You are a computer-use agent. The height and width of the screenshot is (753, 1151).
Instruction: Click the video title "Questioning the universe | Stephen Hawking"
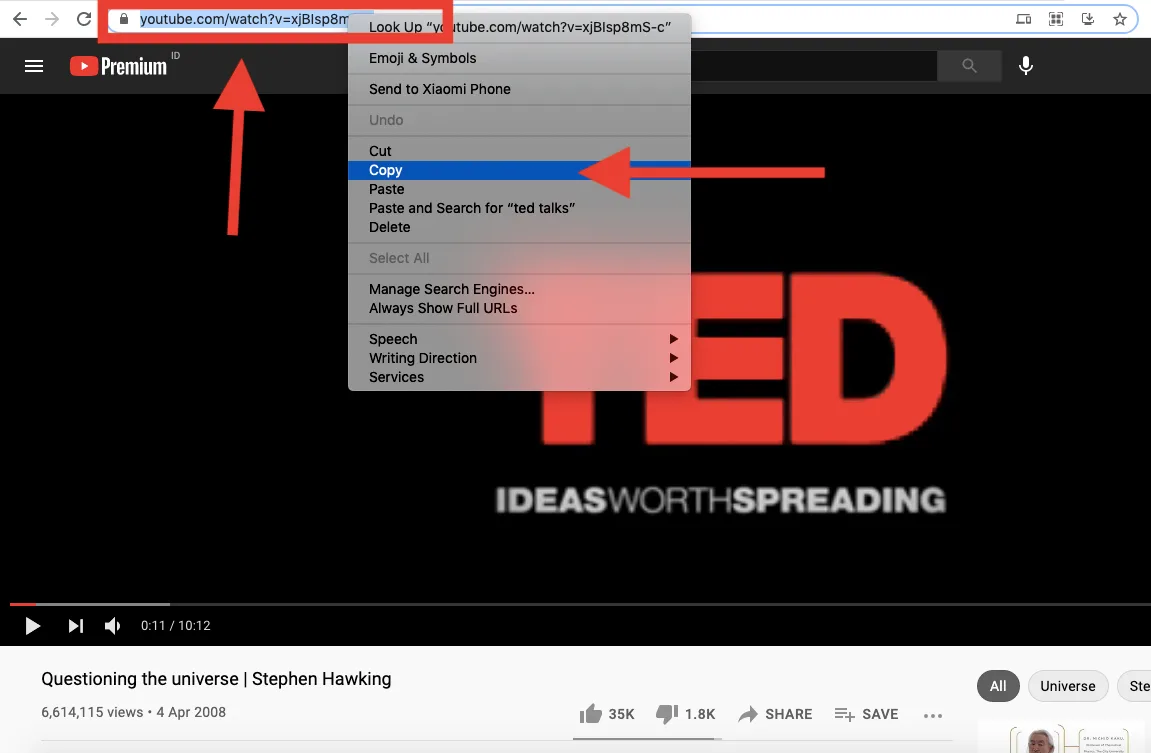point(216,679)
